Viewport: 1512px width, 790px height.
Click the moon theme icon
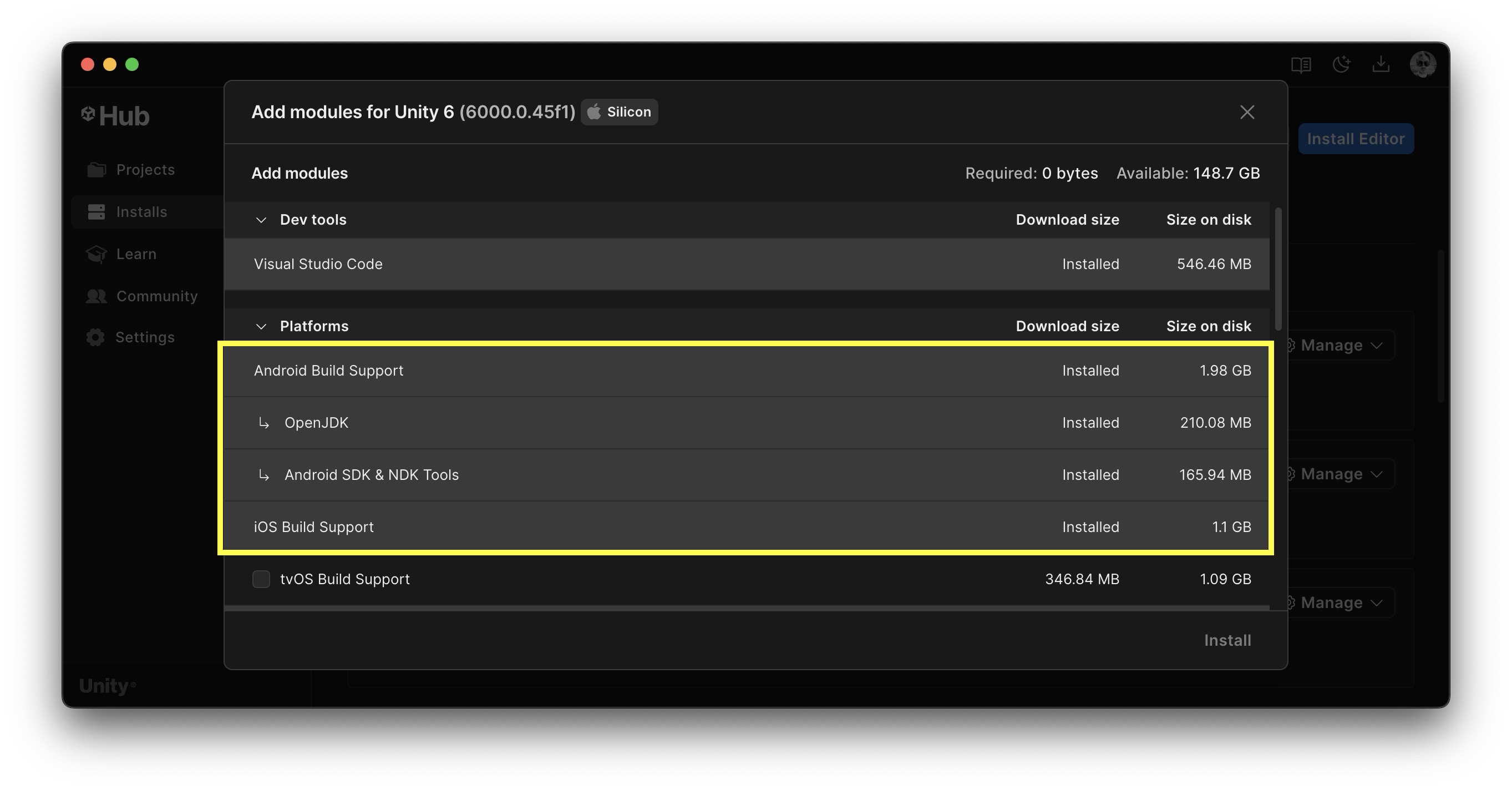pyautogui.click(x=1341, y=64)
